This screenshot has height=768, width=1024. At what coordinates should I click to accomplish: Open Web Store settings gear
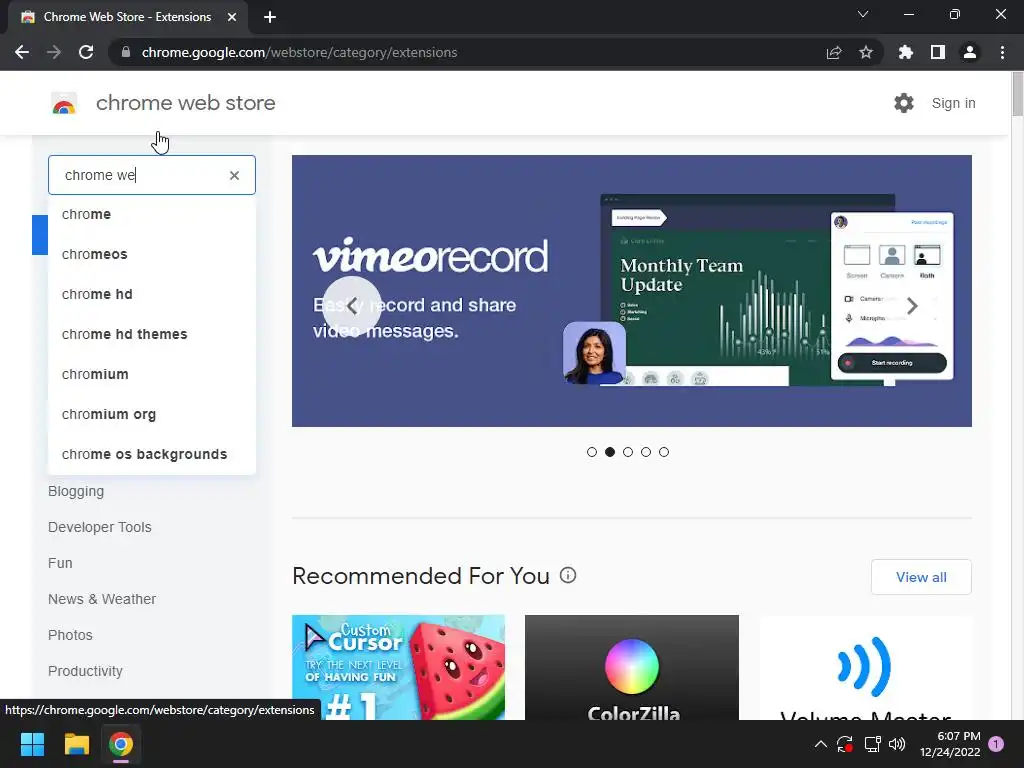tap(904, 103)
